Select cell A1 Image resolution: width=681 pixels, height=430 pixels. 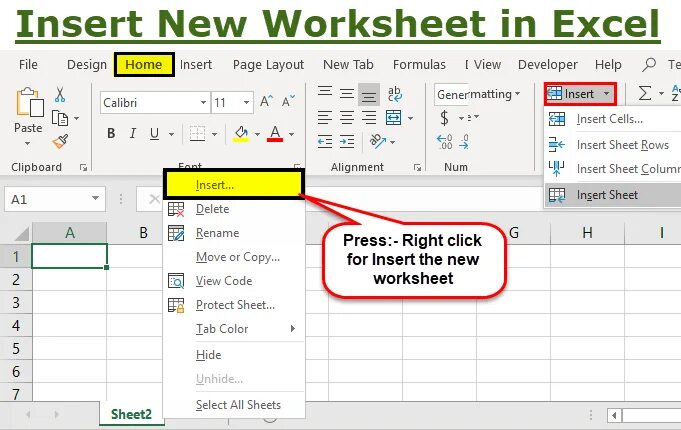[x=69, y=256]
